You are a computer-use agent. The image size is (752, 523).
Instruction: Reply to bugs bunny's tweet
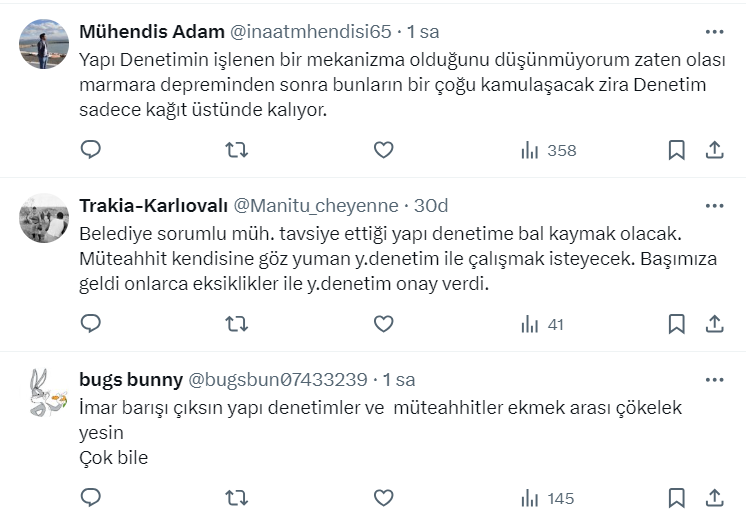(91, 497)
